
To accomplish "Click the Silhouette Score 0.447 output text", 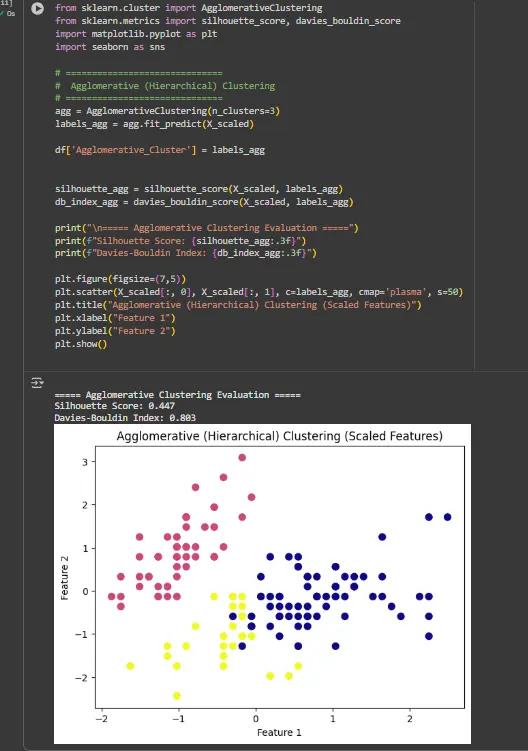I will point(115,406).
